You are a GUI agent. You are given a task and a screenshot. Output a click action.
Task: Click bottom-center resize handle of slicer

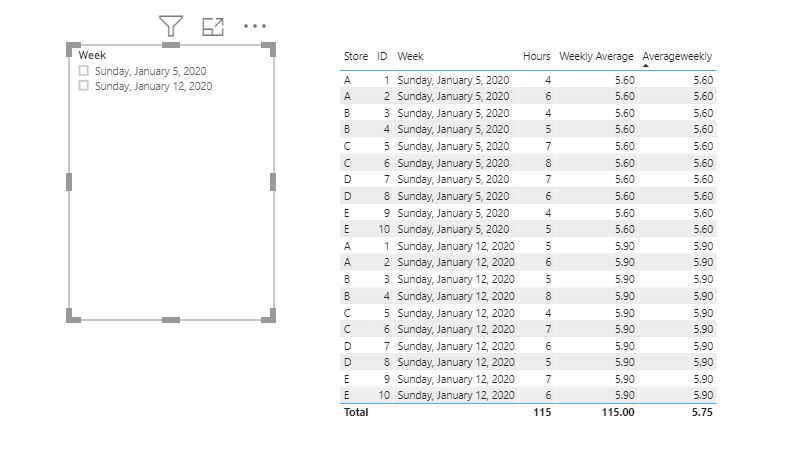pos(171,320)
